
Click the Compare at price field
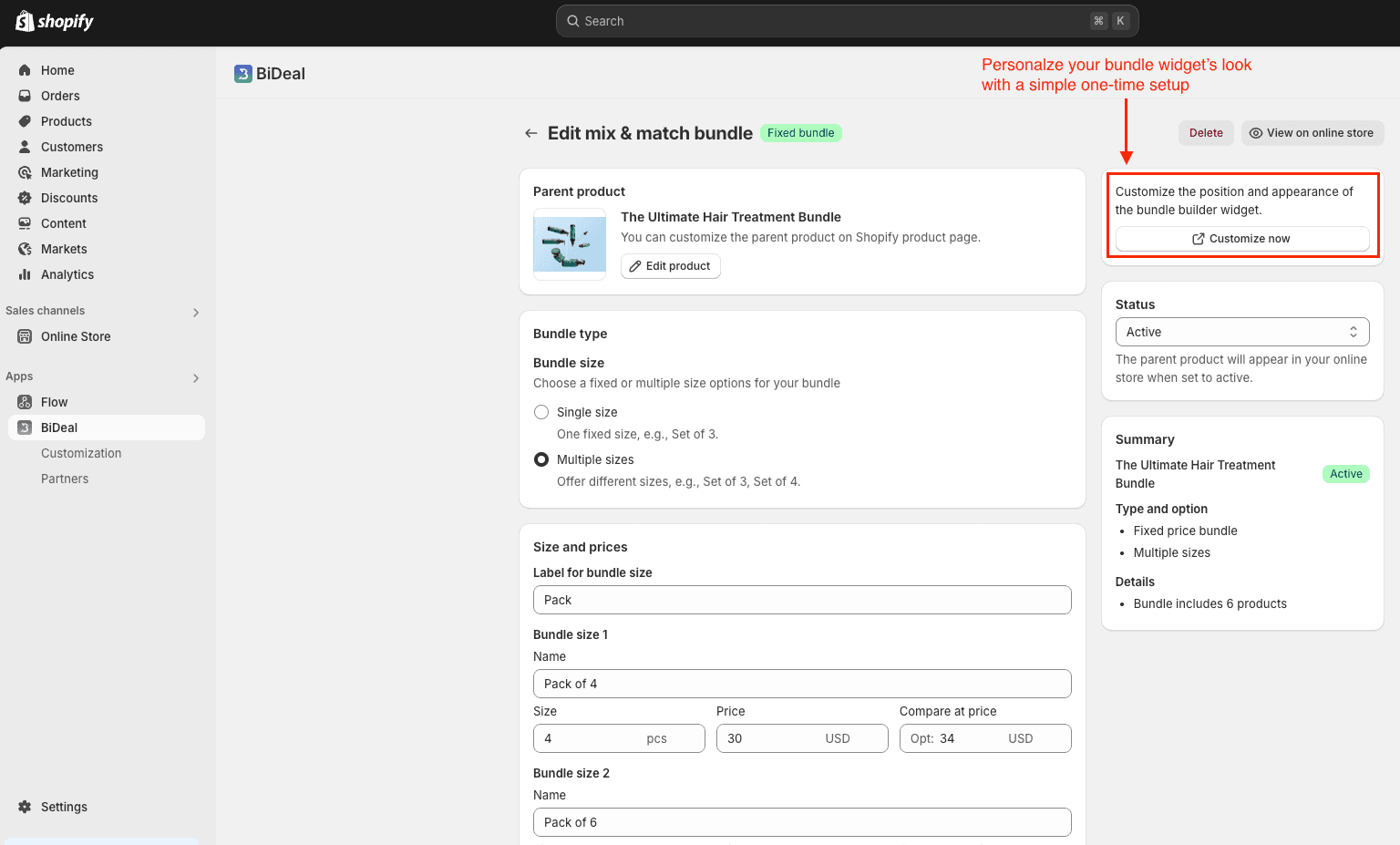point(985,738)
